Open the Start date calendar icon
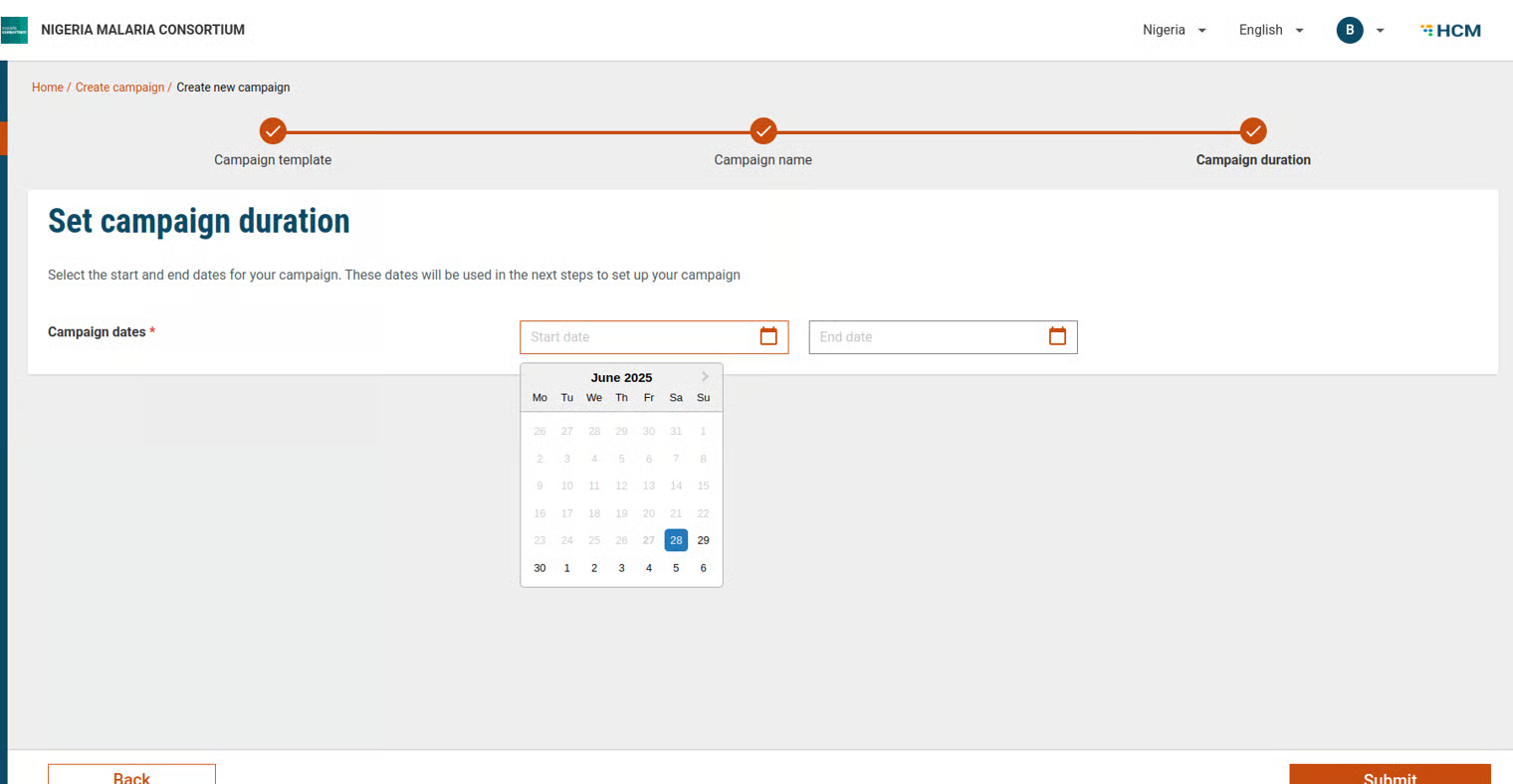 tap(767, 336)
